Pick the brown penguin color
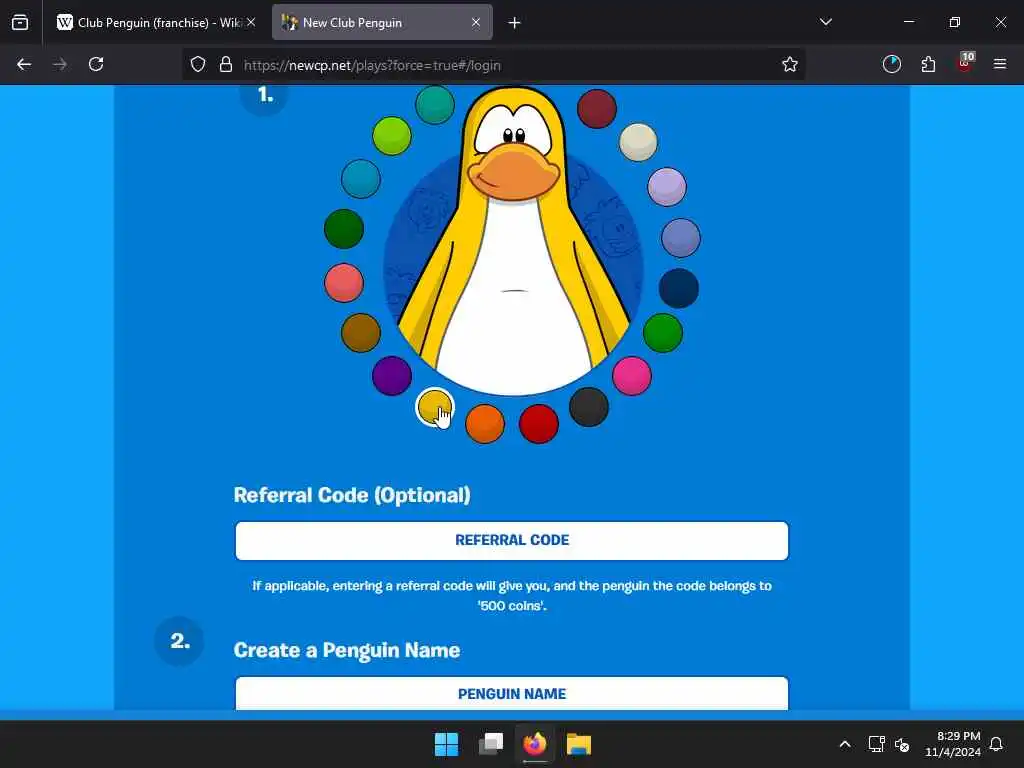This screenshot has height=768, width=1024. pos(360,332)
